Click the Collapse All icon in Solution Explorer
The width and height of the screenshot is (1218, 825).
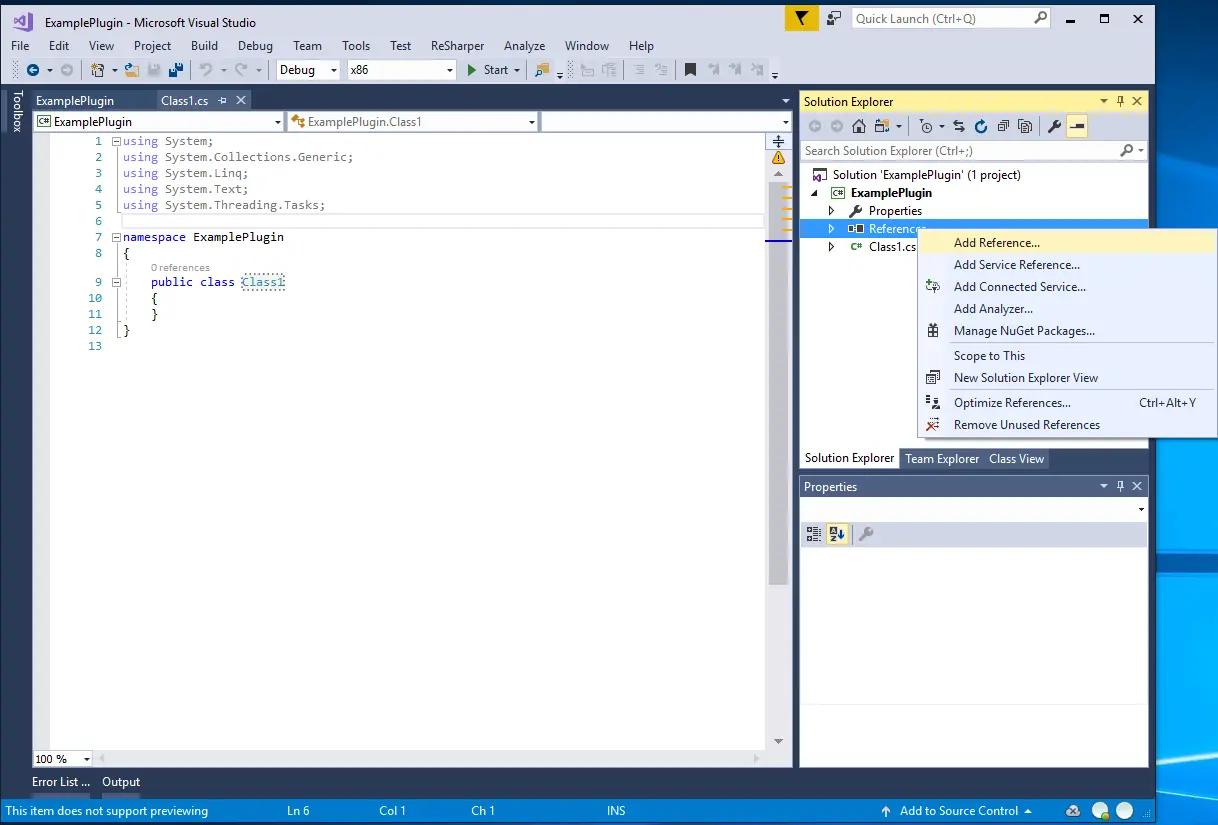click(x=1003, y=126)
